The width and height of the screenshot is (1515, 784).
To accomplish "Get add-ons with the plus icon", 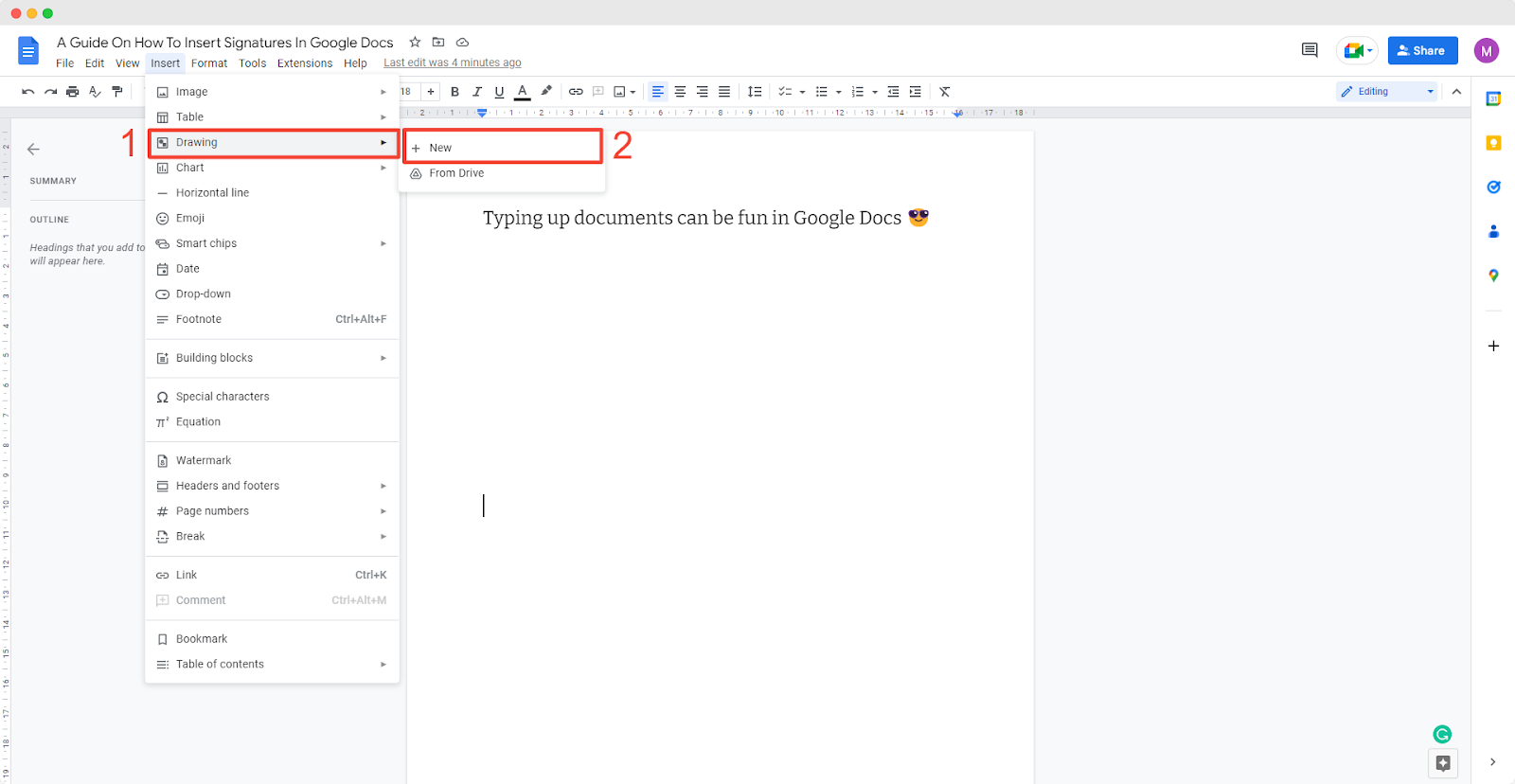I will pos(1493,346).
